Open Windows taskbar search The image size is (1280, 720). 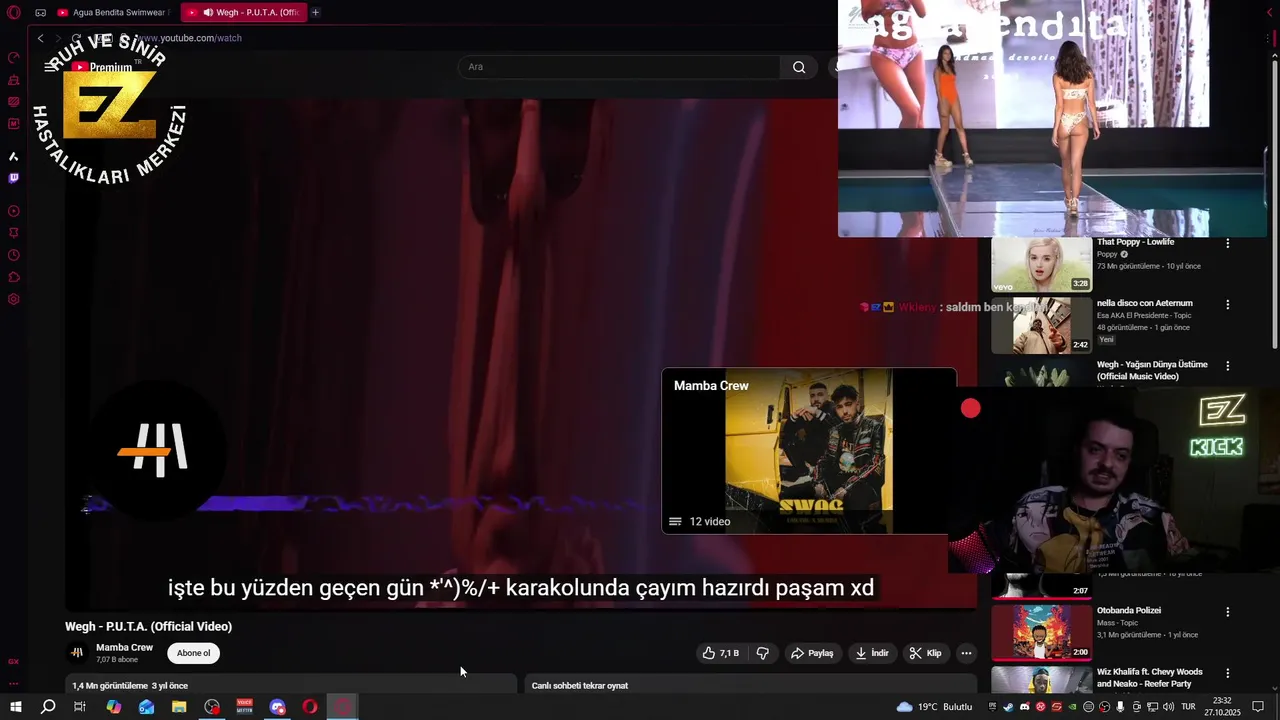click(x=48, y=707)
